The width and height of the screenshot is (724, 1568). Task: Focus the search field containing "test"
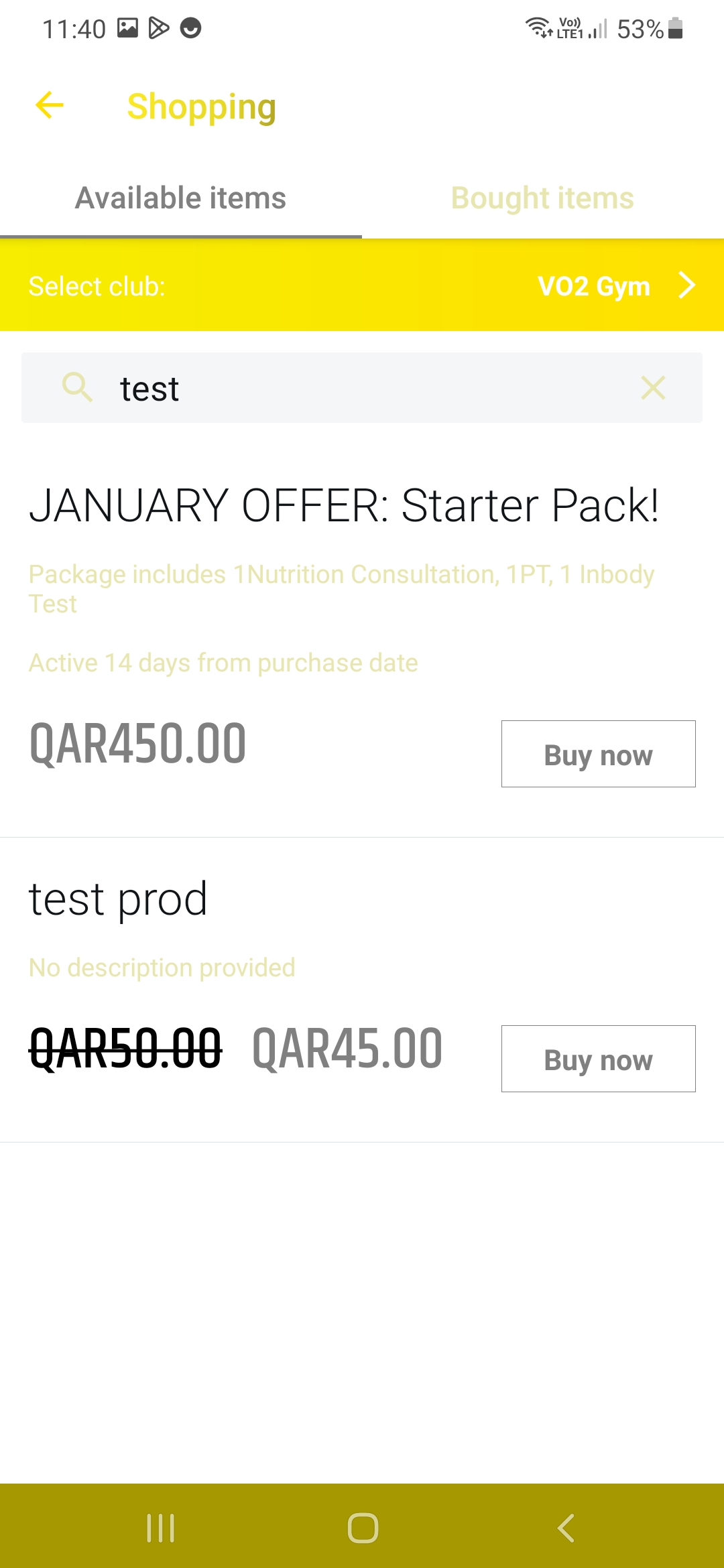point(362,388)
